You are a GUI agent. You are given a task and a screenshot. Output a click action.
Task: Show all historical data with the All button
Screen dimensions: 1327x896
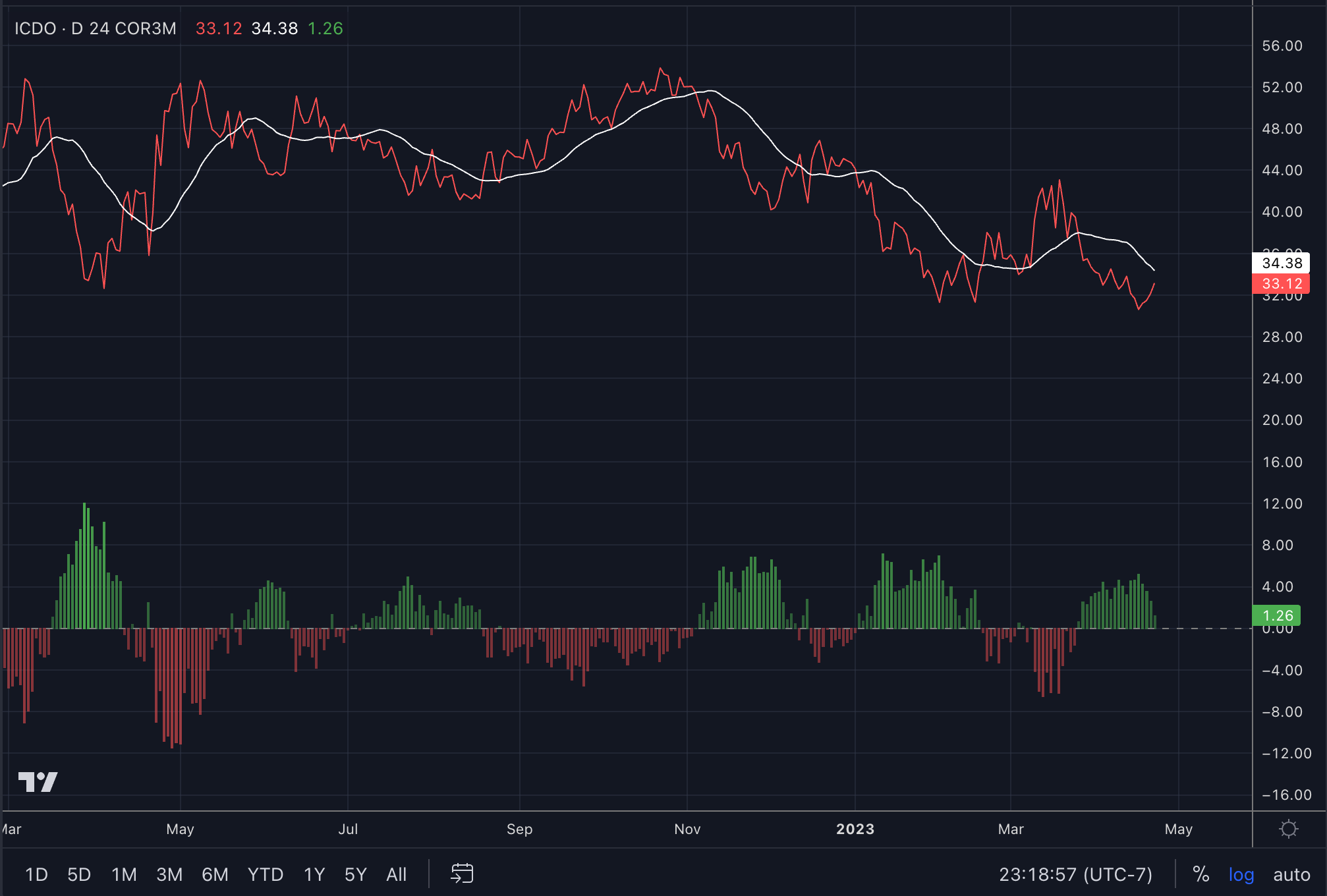396,874
